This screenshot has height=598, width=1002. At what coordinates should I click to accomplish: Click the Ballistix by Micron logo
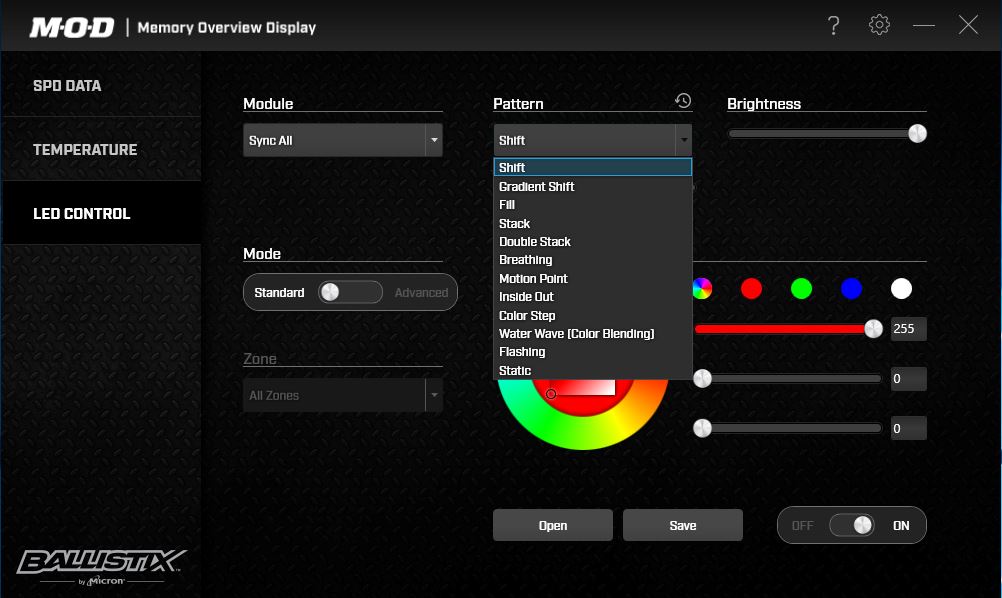click(102, 567)
